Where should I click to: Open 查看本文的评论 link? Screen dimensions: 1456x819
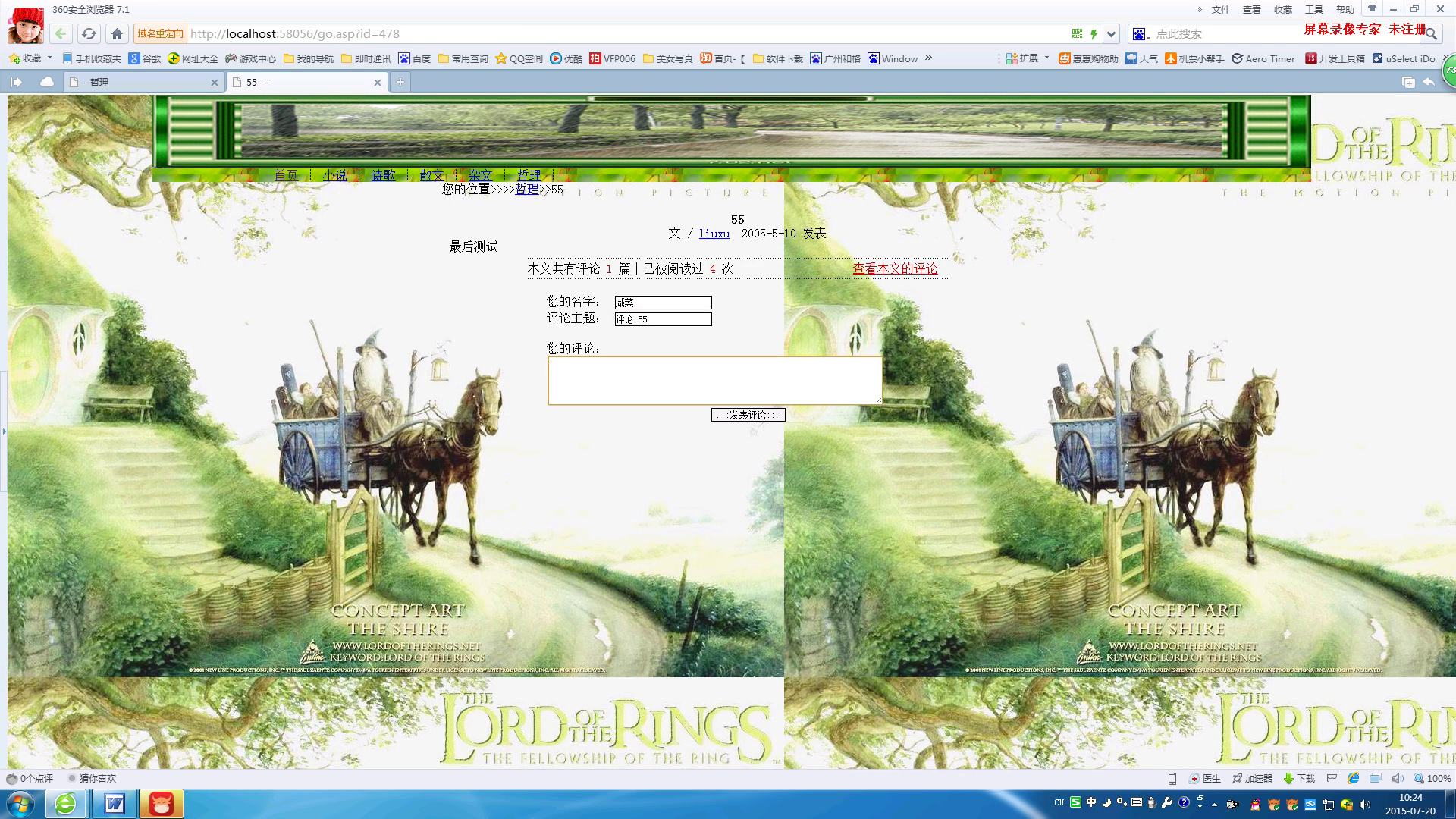(895, 268)
